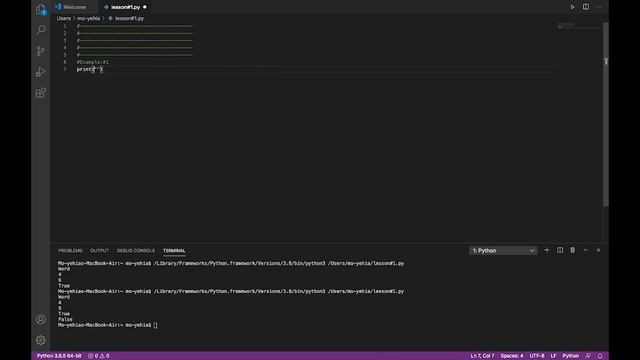Open the '1: Python' terminal dropdown
The height and width of the screenshot is (360, 640).
point(503,251)
